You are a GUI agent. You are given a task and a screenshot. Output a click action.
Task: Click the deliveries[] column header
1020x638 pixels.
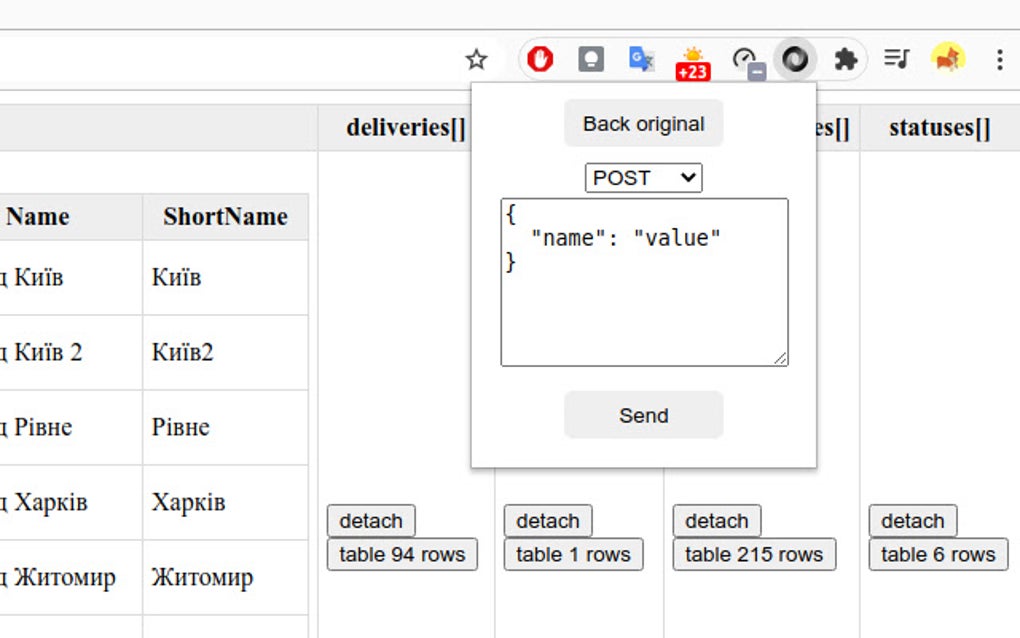(406, 127)
